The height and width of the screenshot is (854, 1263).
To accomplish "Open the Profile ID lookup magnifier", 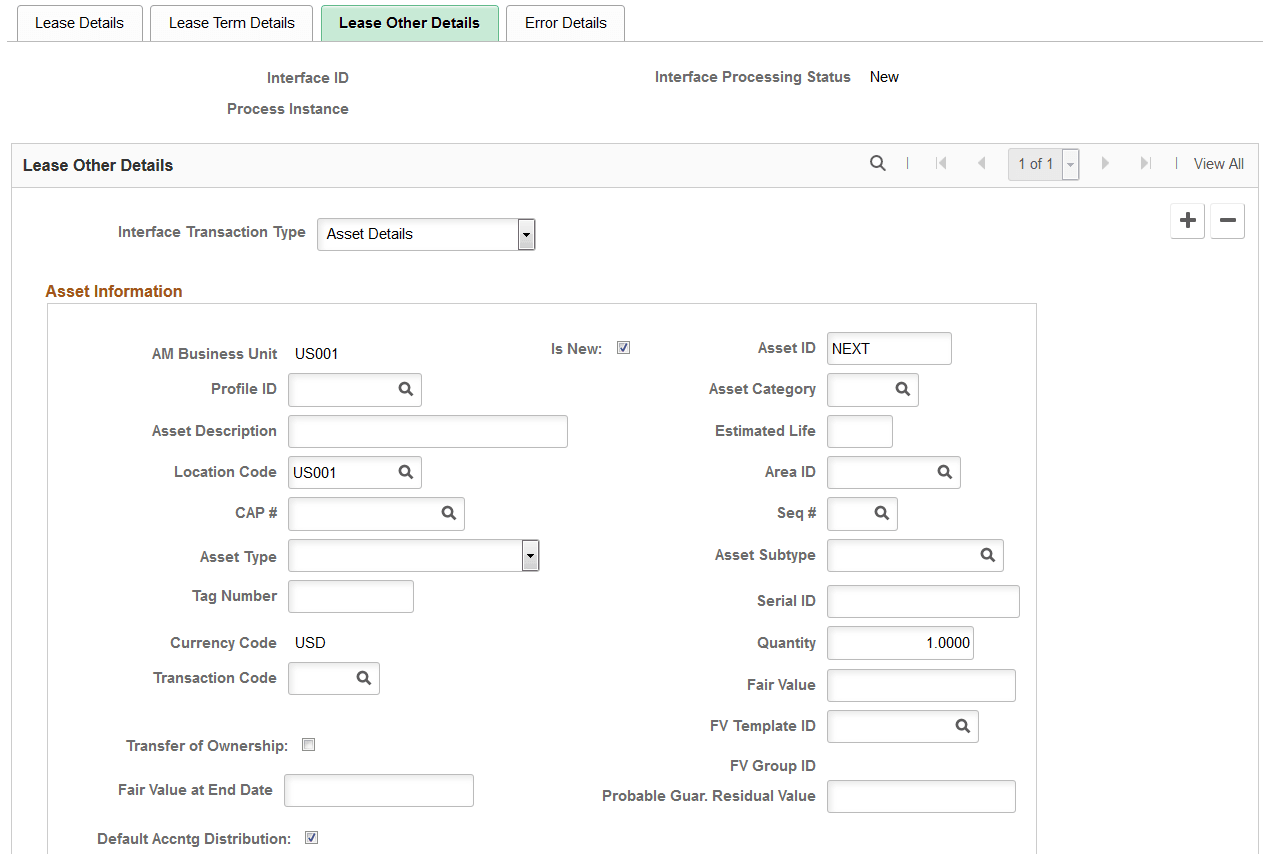I will pyautogui.click(x=408, y=390).
